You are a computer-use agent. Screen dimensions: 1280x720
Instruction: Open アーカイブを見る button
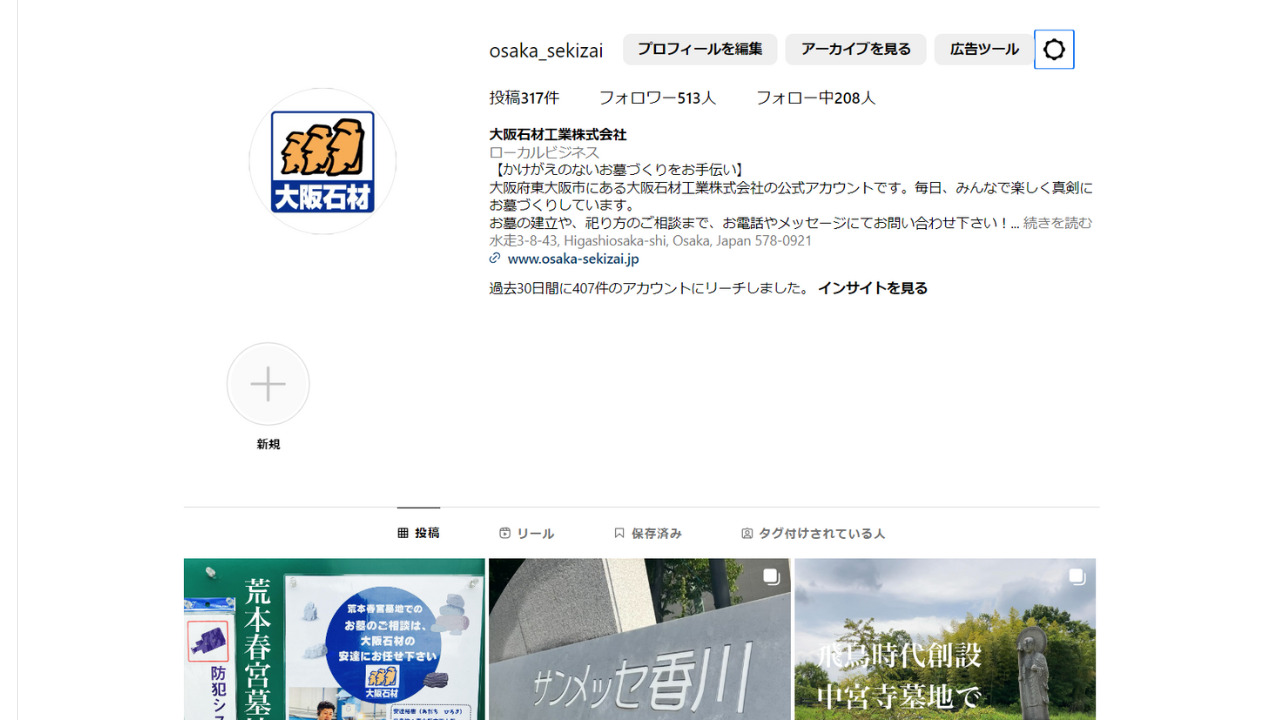pos(856,49)
